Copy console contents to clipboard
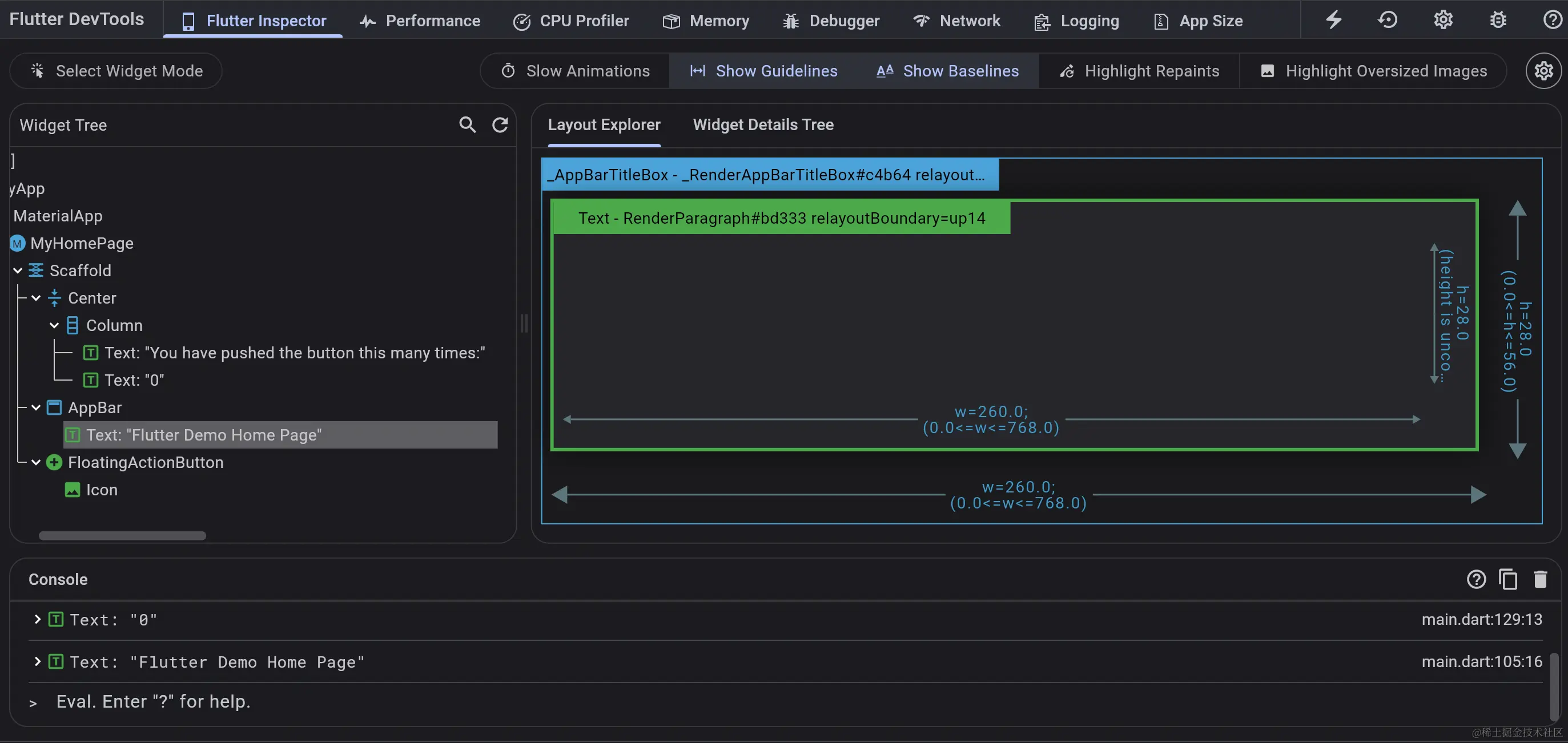The height and width of the screenshot is (743, 1568). 1507,579
